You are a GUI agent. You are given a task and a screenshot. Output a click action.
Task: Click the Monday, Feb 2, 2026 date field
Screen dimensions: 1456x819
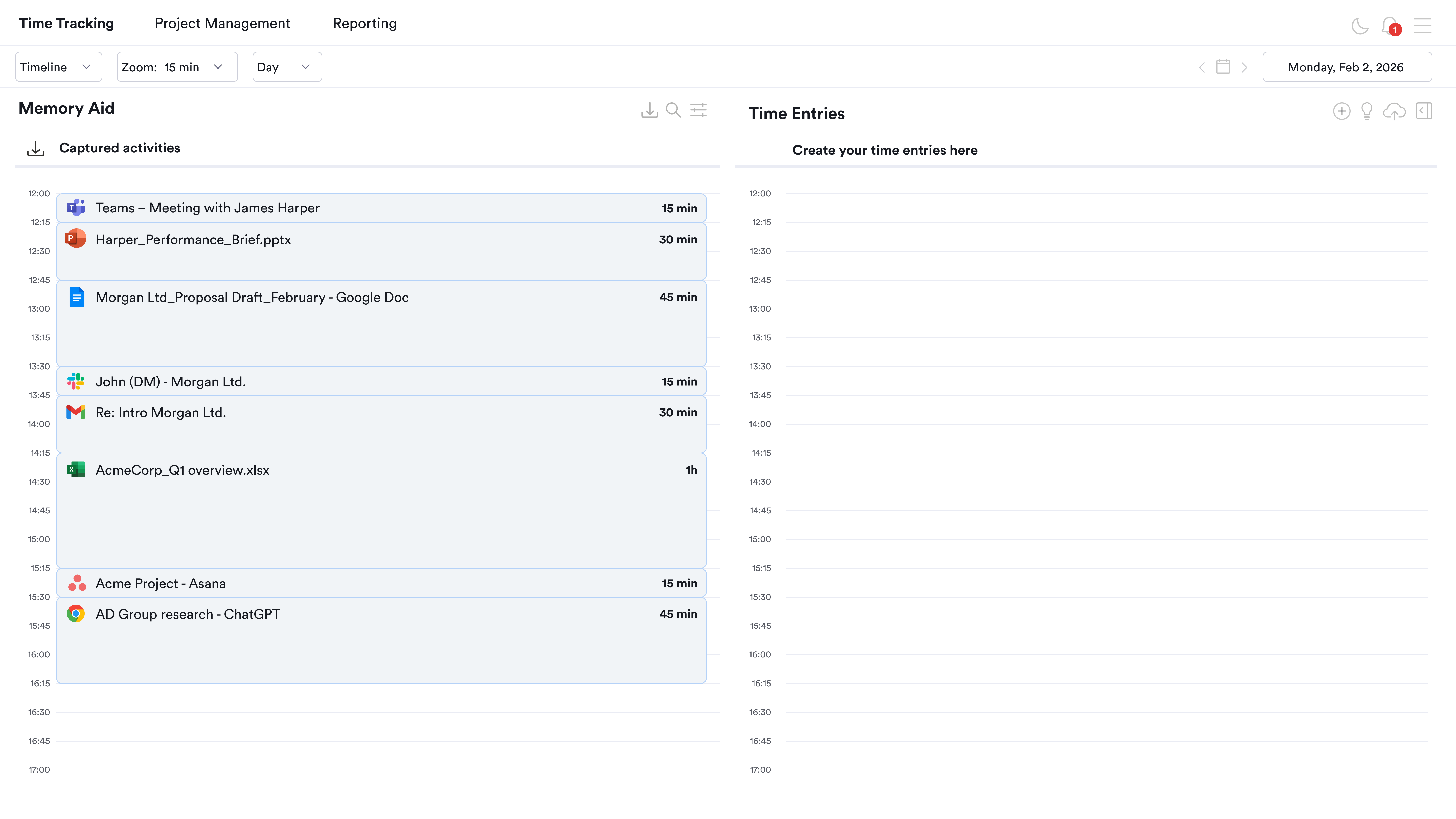(x=1346, y=67)
